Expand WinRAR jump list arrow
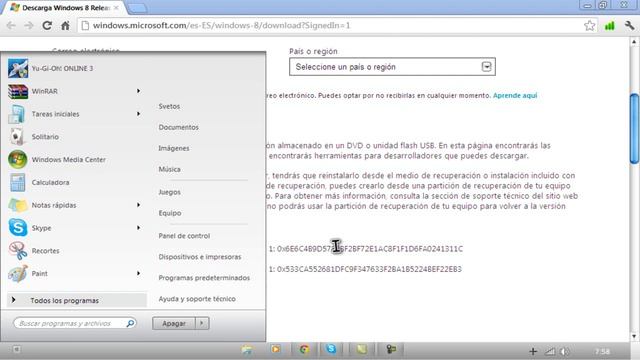The image size is (640, 360). click(138, 91)
